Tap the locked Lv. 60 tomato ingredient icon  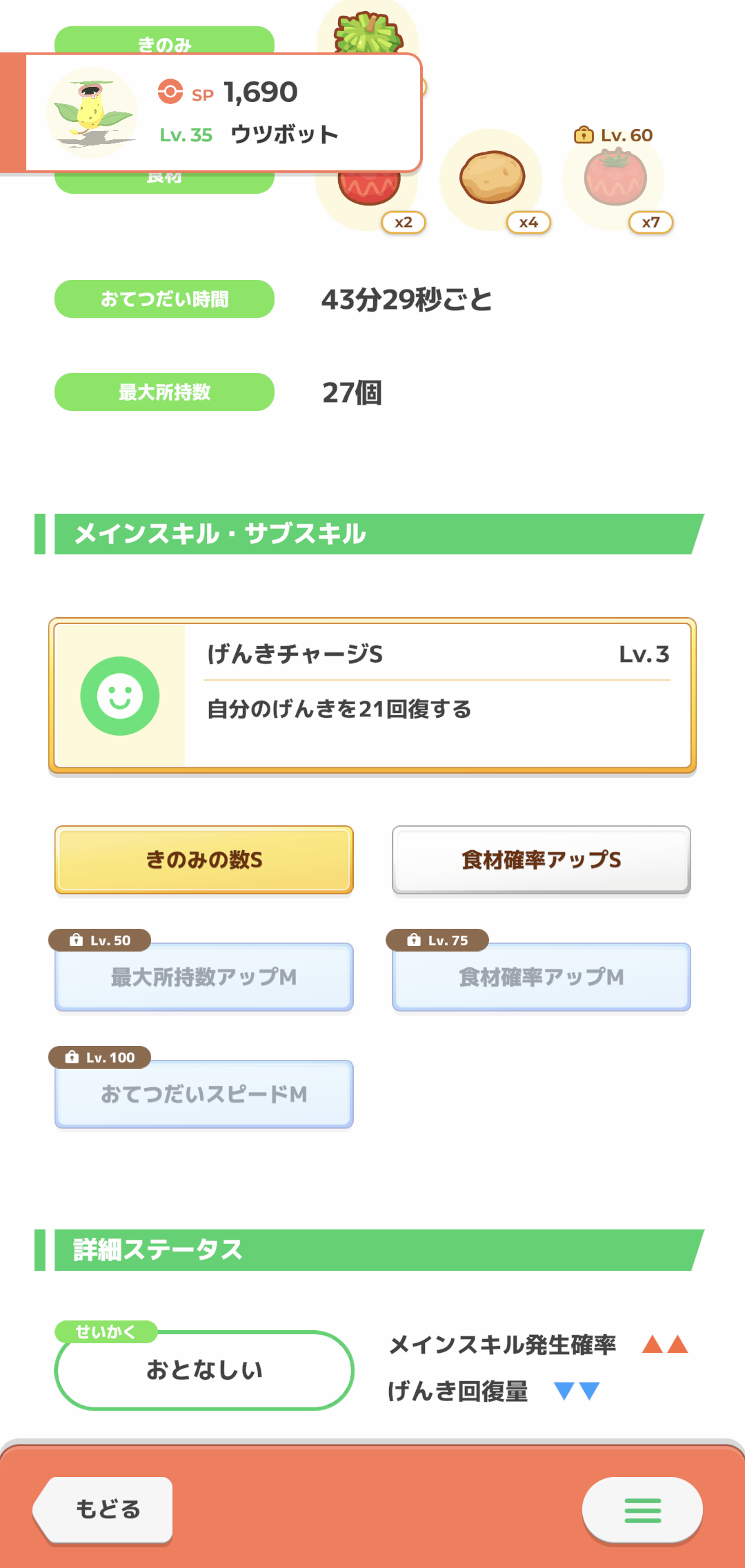click(615, 178)
